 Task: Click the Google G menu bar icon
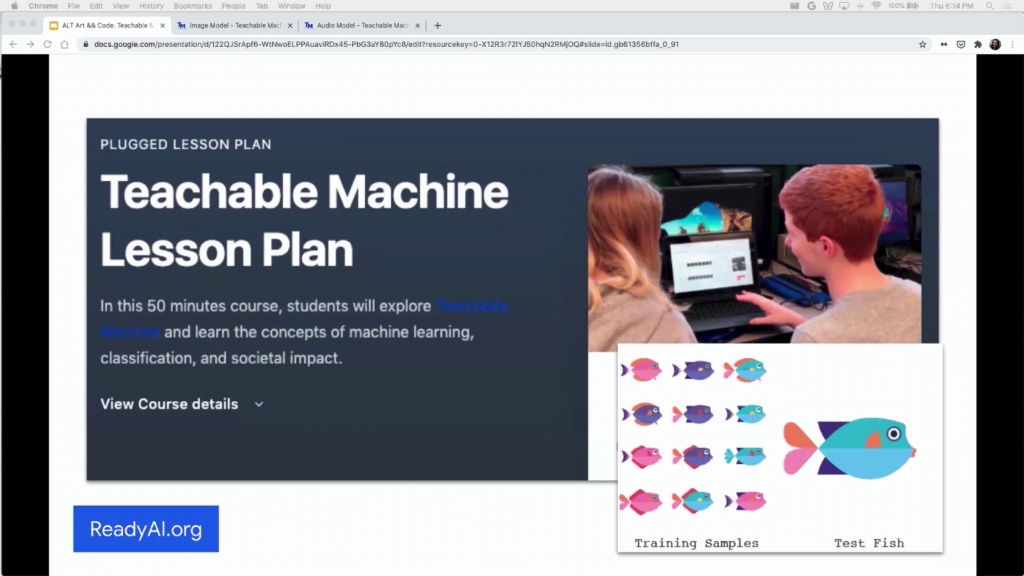(x=811, y=6)
